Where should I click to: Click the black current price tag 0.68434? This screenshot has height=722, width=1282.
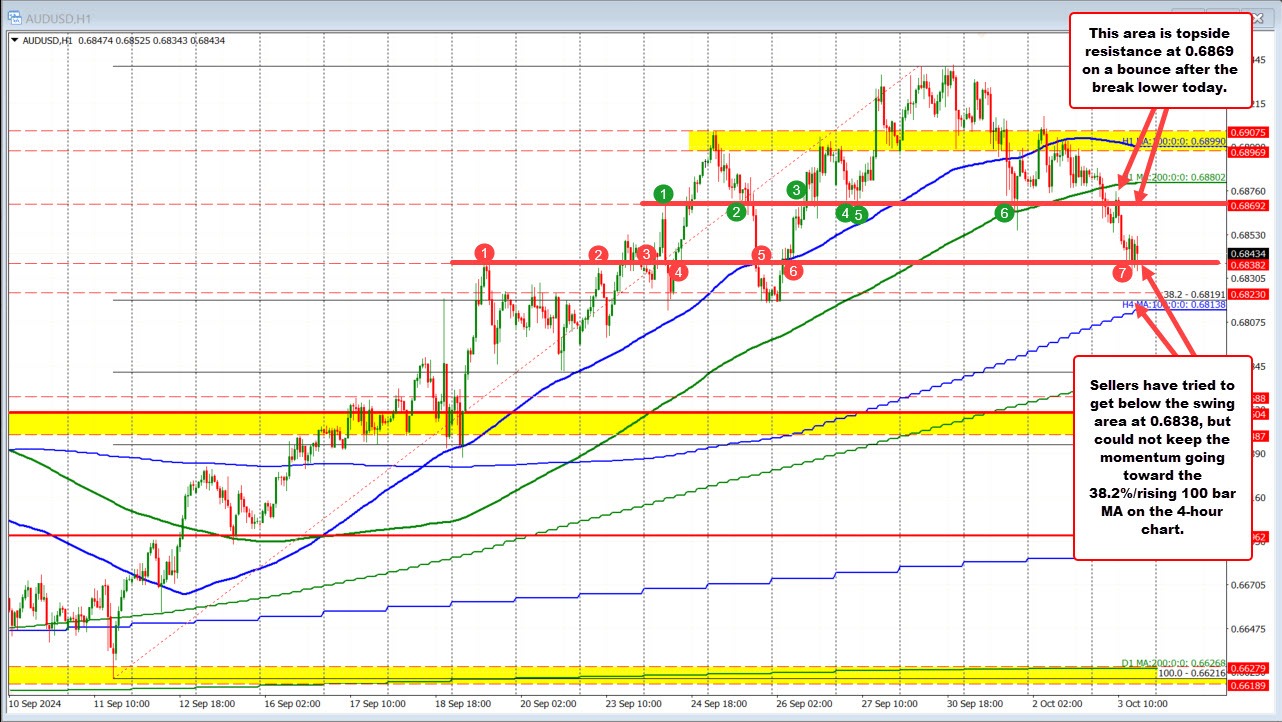pos(1249,255)
